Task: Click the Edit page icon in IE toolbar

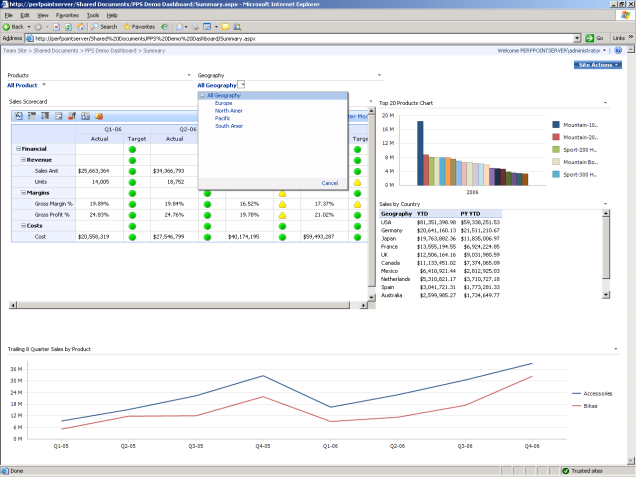Action: pyautogui.click(x=207, y=27)
